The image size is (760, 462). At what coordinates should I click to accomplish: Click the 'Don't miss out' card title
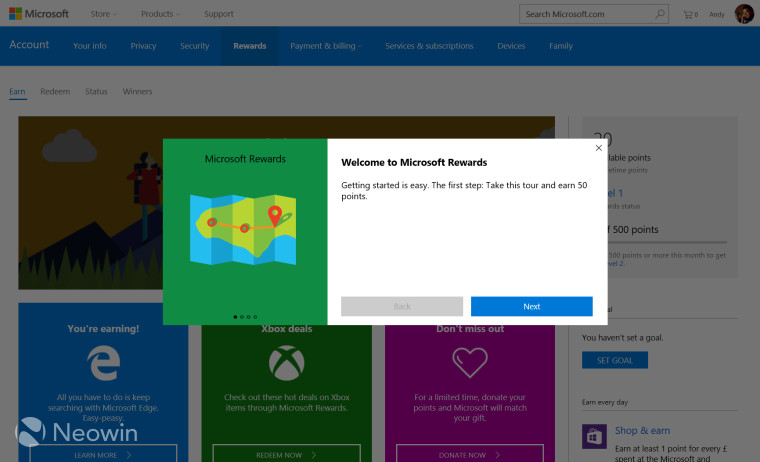point(470,329)
